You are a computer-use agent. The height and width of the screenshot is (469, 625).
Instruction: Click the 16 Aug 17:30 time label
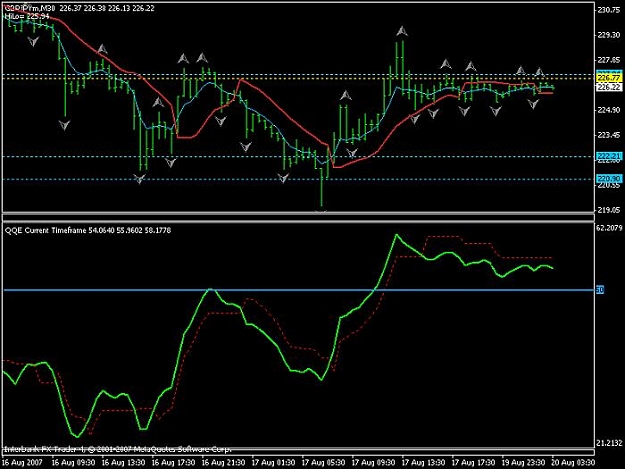tap(173, 463)
